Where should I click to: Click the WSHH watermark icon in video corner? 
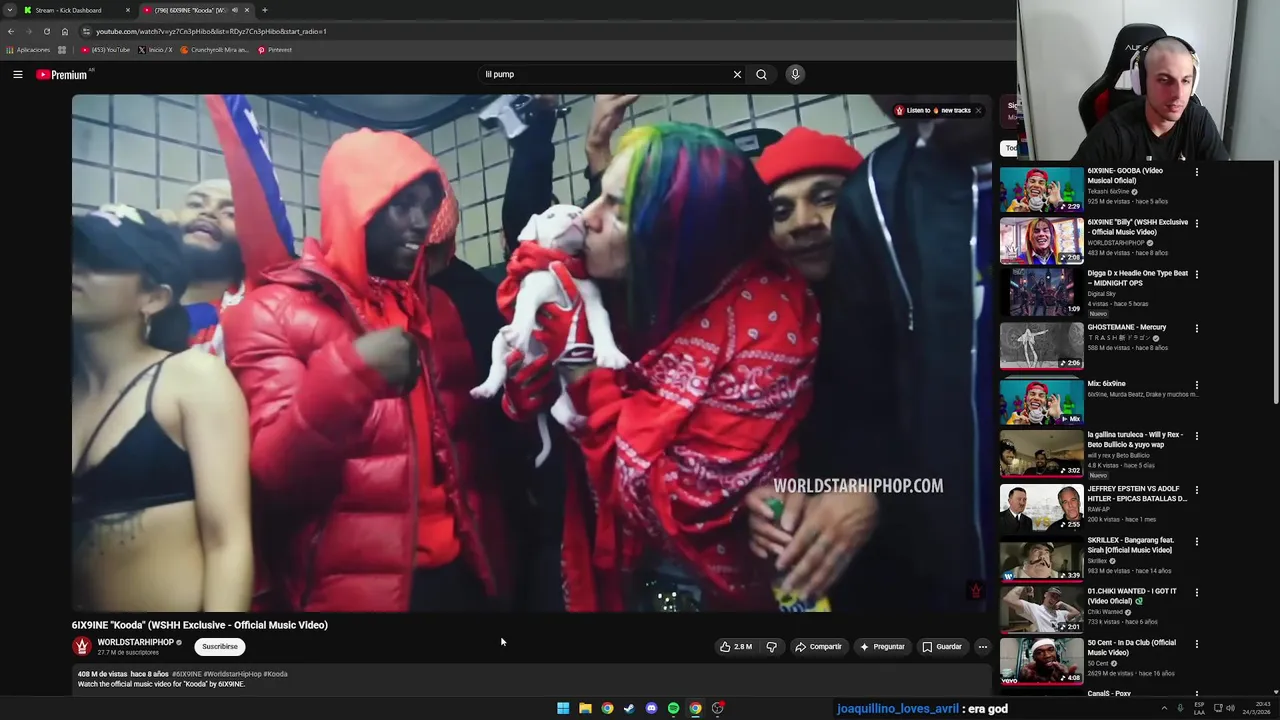point(976,591)
